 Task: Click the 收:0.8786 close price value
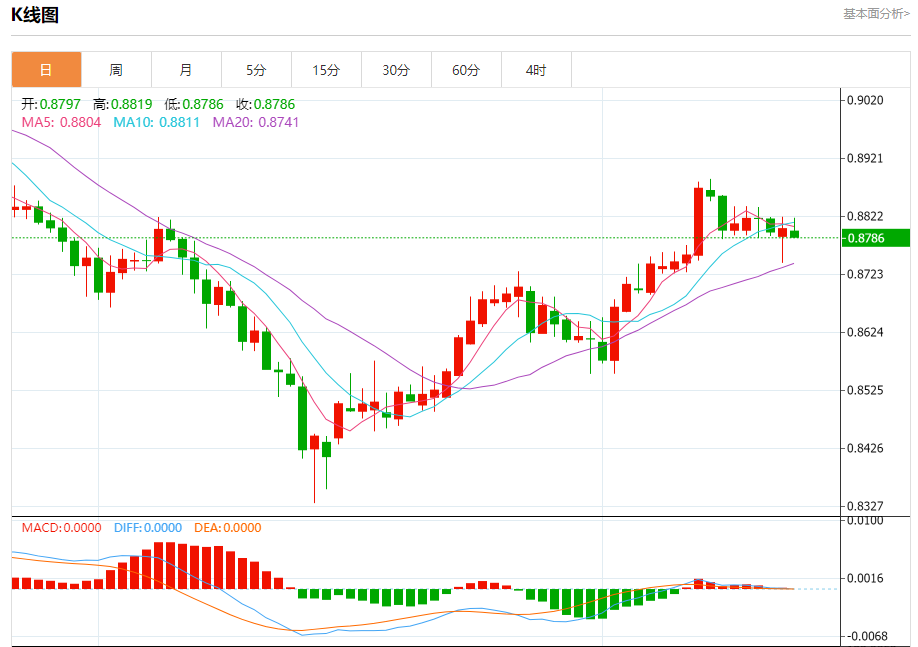tap(265, 104)
